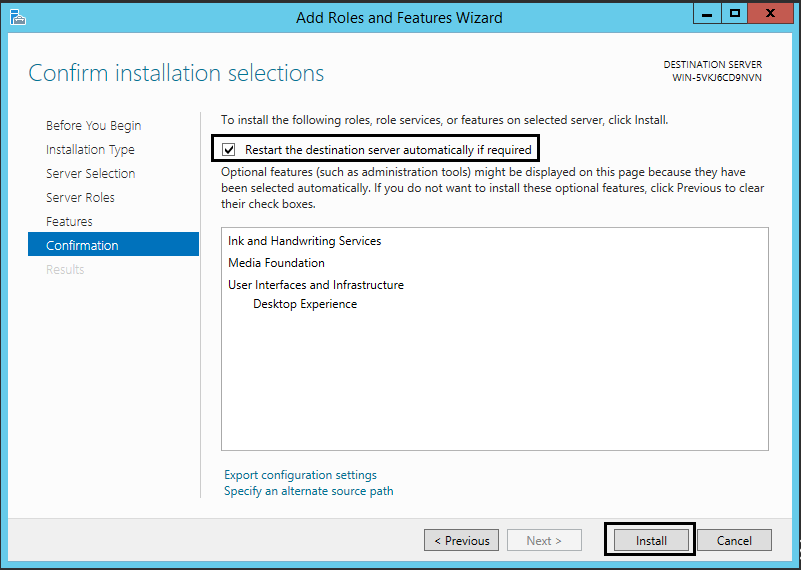Click User Interfaces and Infrastructure entry
Screen dimensions: 801x570
tap(315, 285)
